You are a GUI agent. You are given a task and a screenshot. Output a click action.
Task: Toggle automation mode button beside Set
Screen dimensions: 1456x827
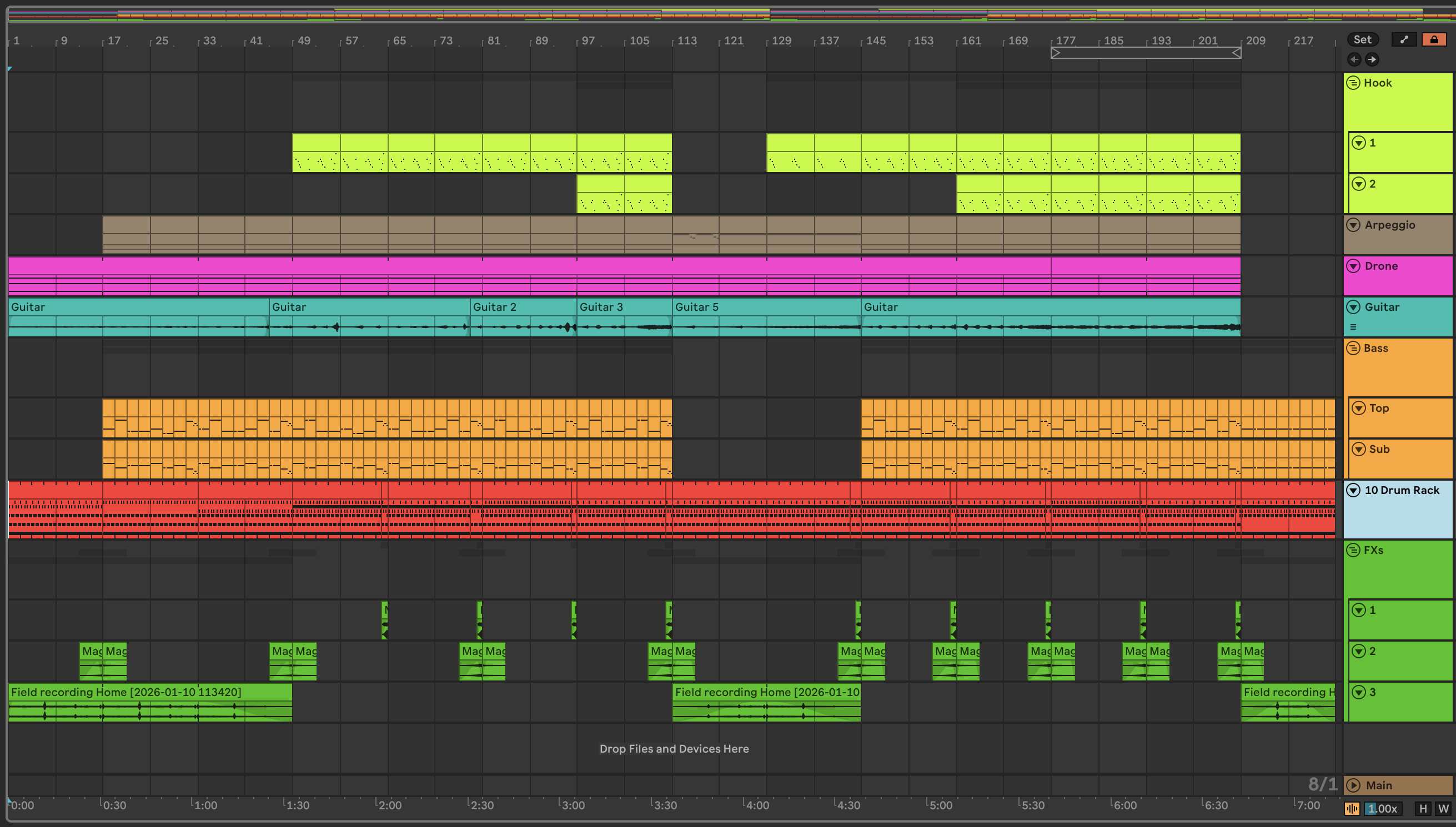[x=1404, y=39]
